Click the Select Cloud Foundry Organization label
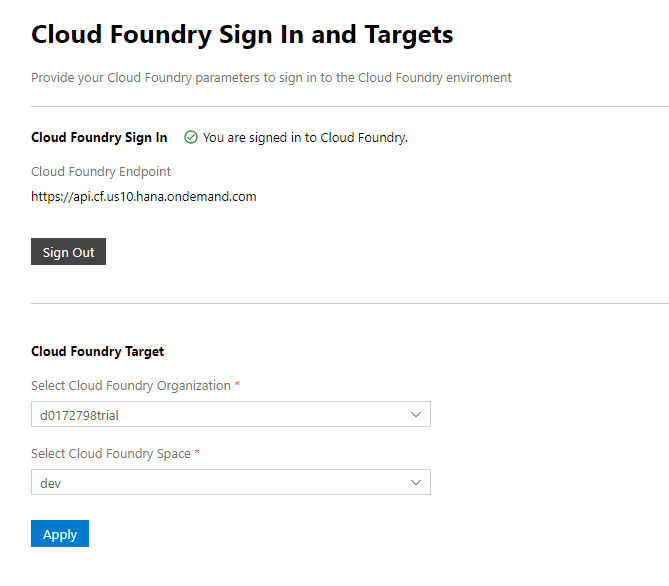This screenshot has width=669, height=586. click(130, 386)
